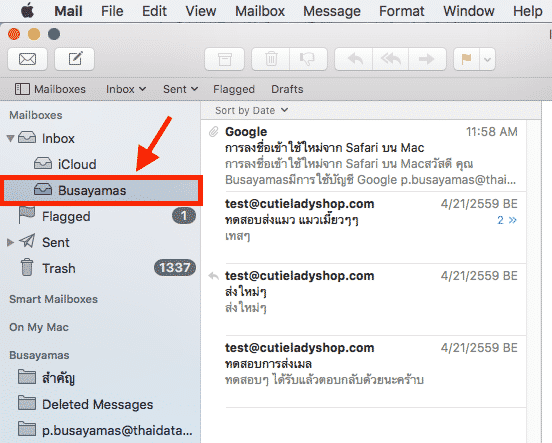Click the Mailboxes sidebar header label
This screenshot has width=552, height=443.
point(36,115)
